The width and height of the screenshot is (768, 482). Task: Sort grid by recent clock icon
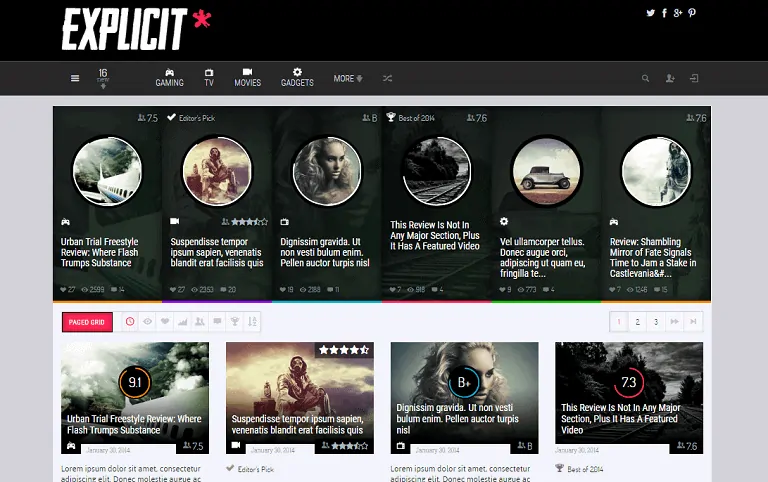coord(130,322)
